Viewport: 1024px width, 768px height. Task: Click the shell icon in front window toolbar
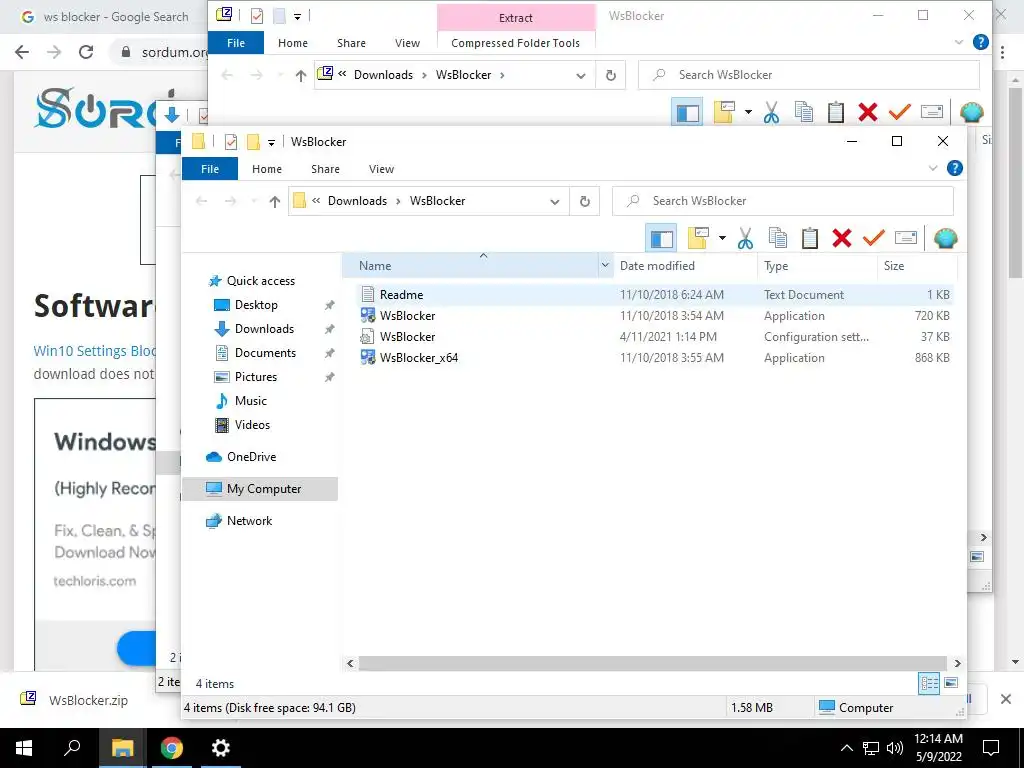pos(946,238)
